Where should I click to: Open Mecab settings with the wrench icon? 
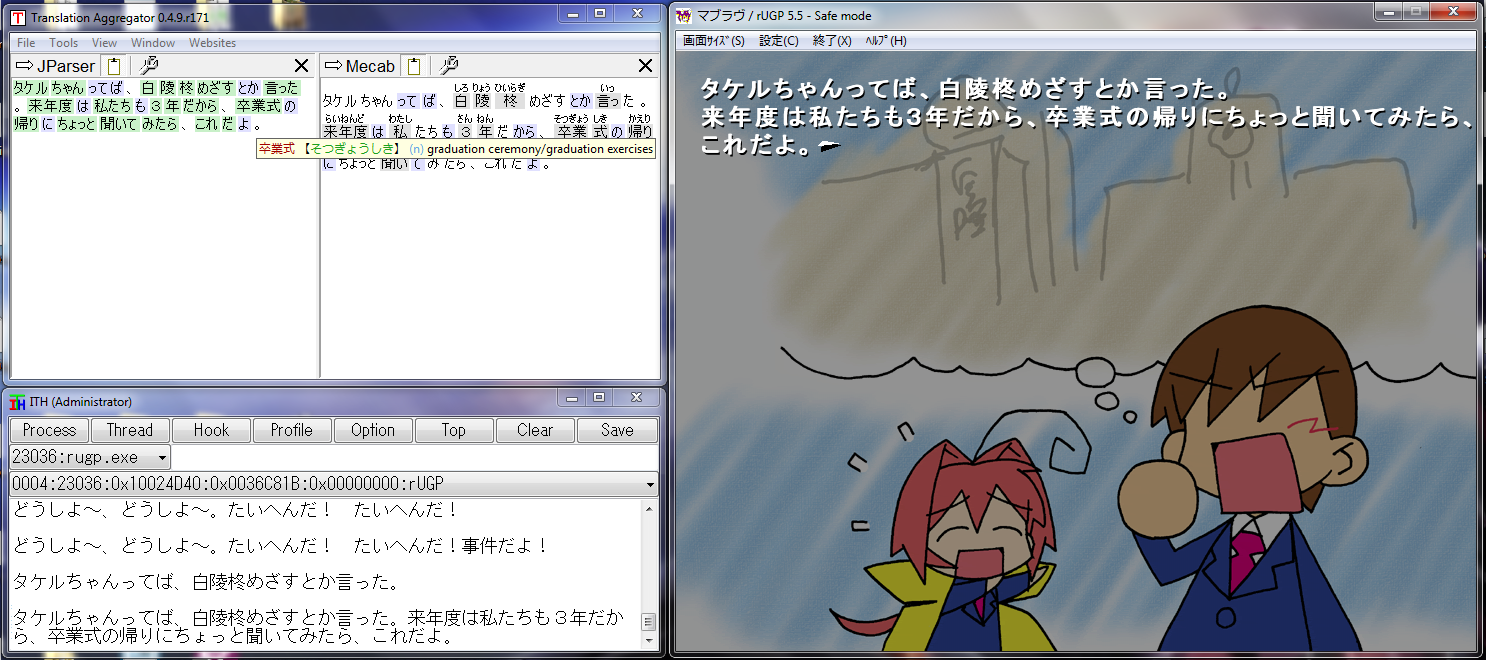(x=448, y=66)
